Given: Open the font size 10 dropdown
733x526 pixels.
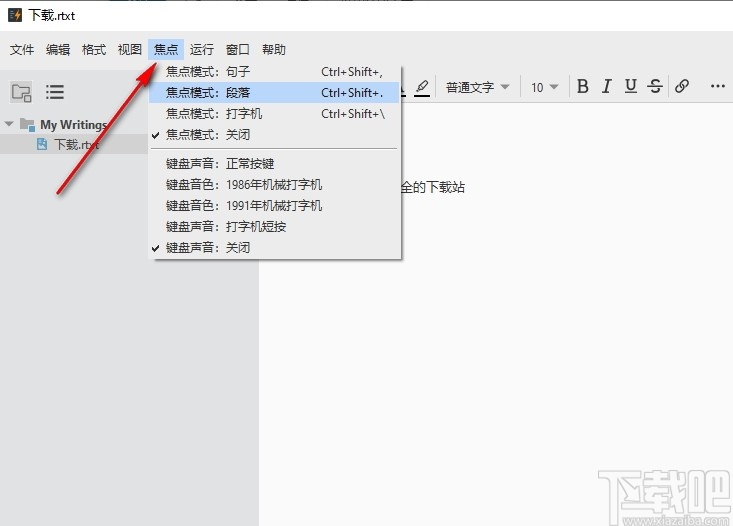Looking at the screenshot, I should tap(544, 87).
